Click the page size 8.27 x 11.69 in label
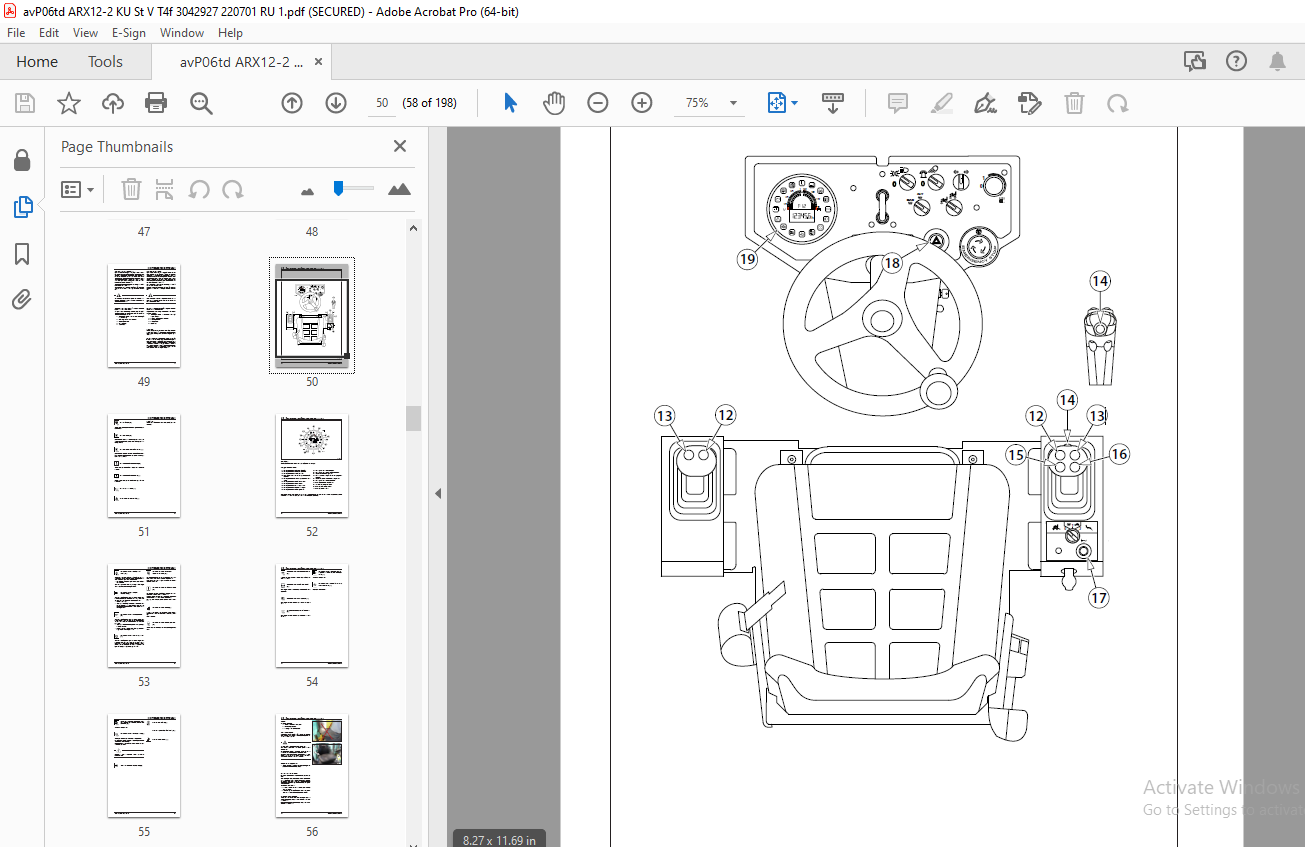 click(500, 840)
